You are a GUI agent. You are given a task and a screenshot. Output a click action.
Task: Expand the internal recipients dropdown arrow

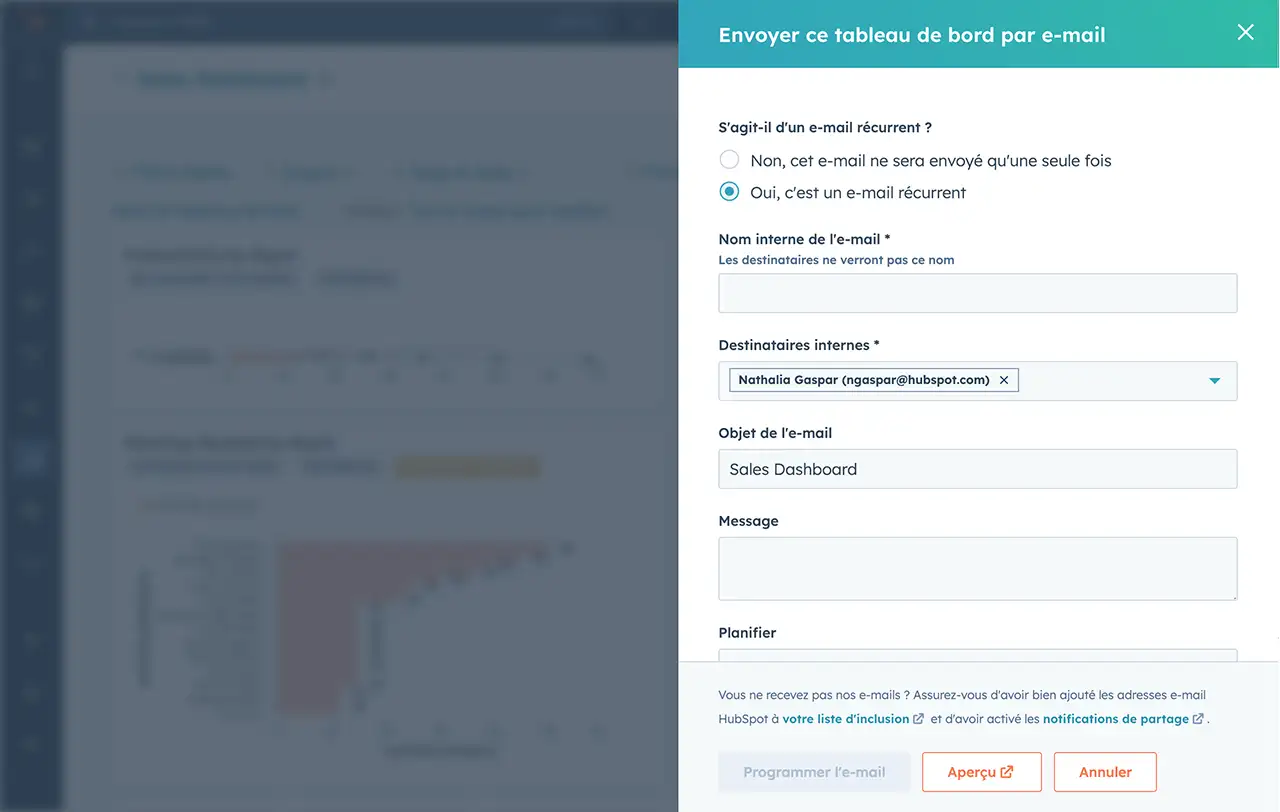[1214, 381]
